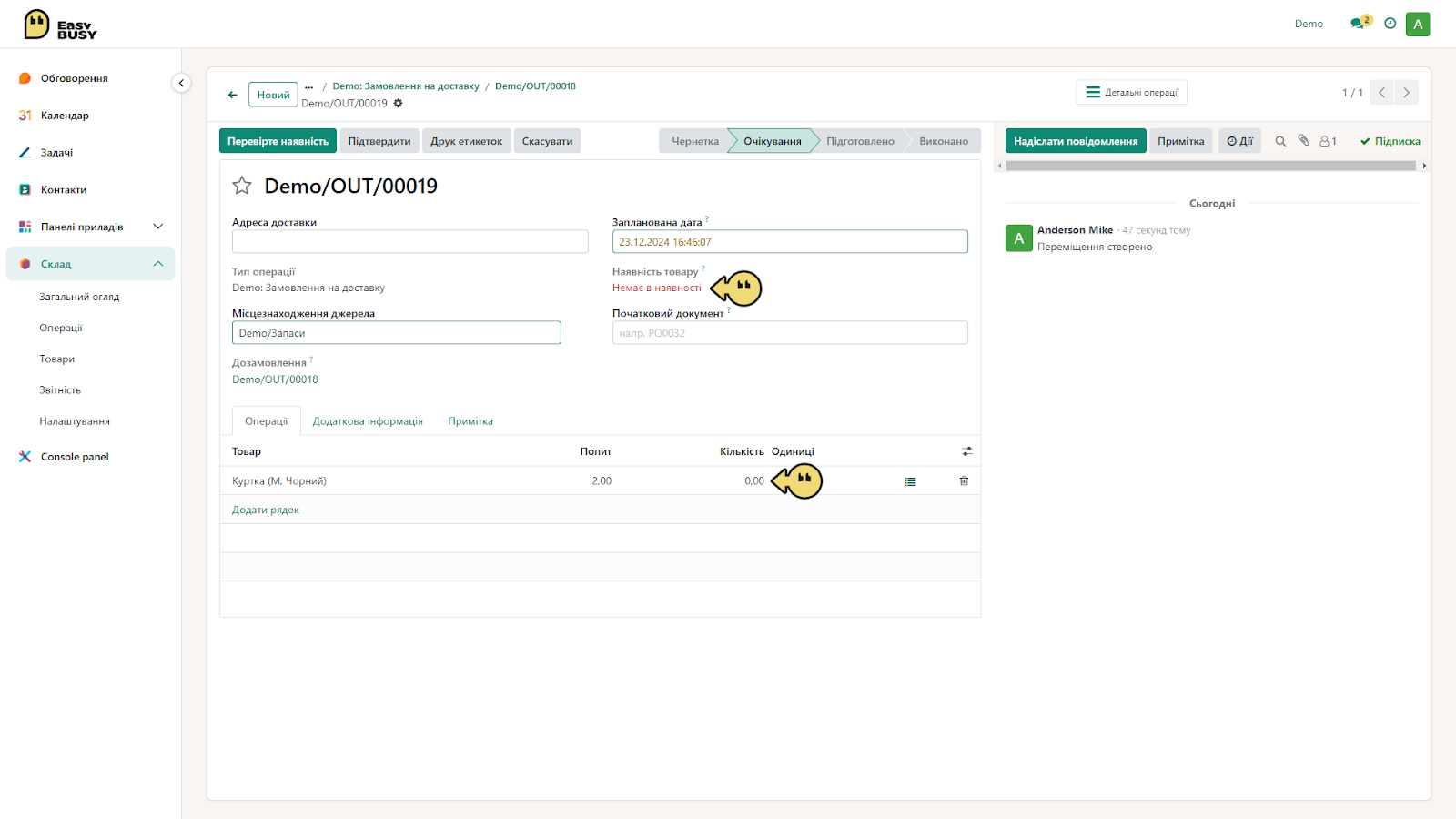Image resolution: width=1456 pixels, height=819 pixels.
Task: Expand Панелі приладів sidebar menu
Action: pos(158,227)
